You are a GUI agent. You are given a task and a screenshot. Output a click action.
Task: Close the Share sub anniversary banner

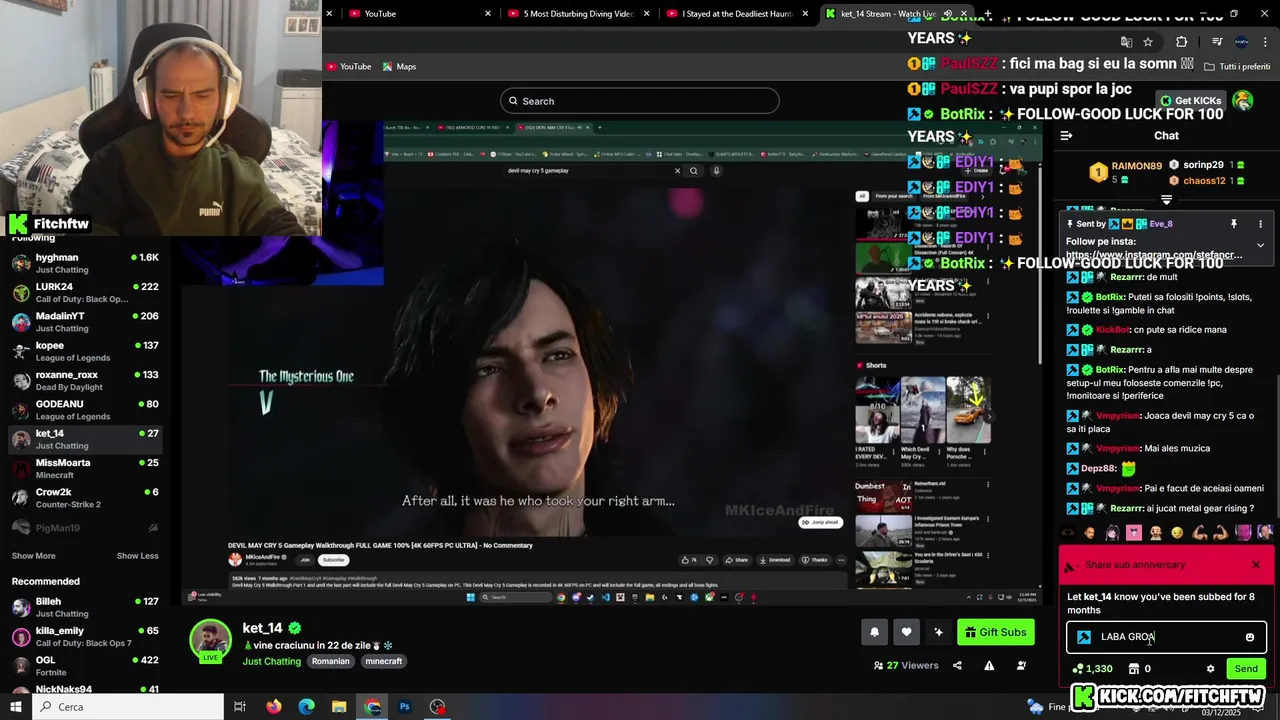[1256, 565]
